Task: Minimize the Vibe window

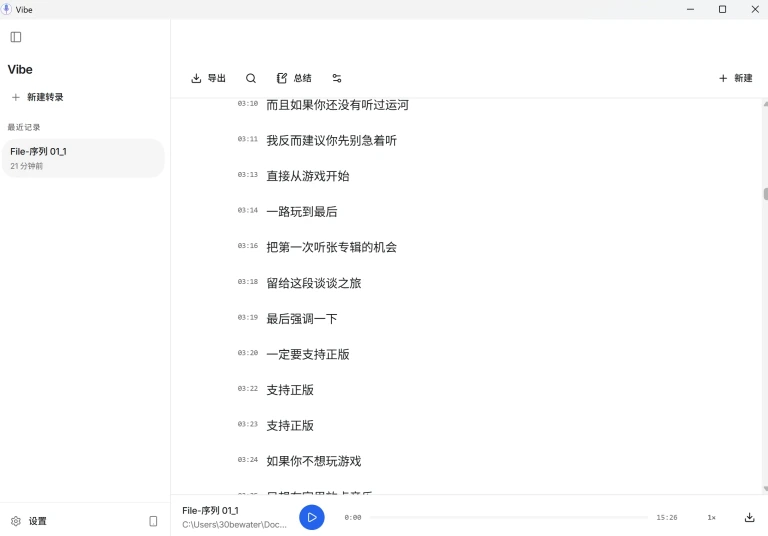Action: point(690,9)
